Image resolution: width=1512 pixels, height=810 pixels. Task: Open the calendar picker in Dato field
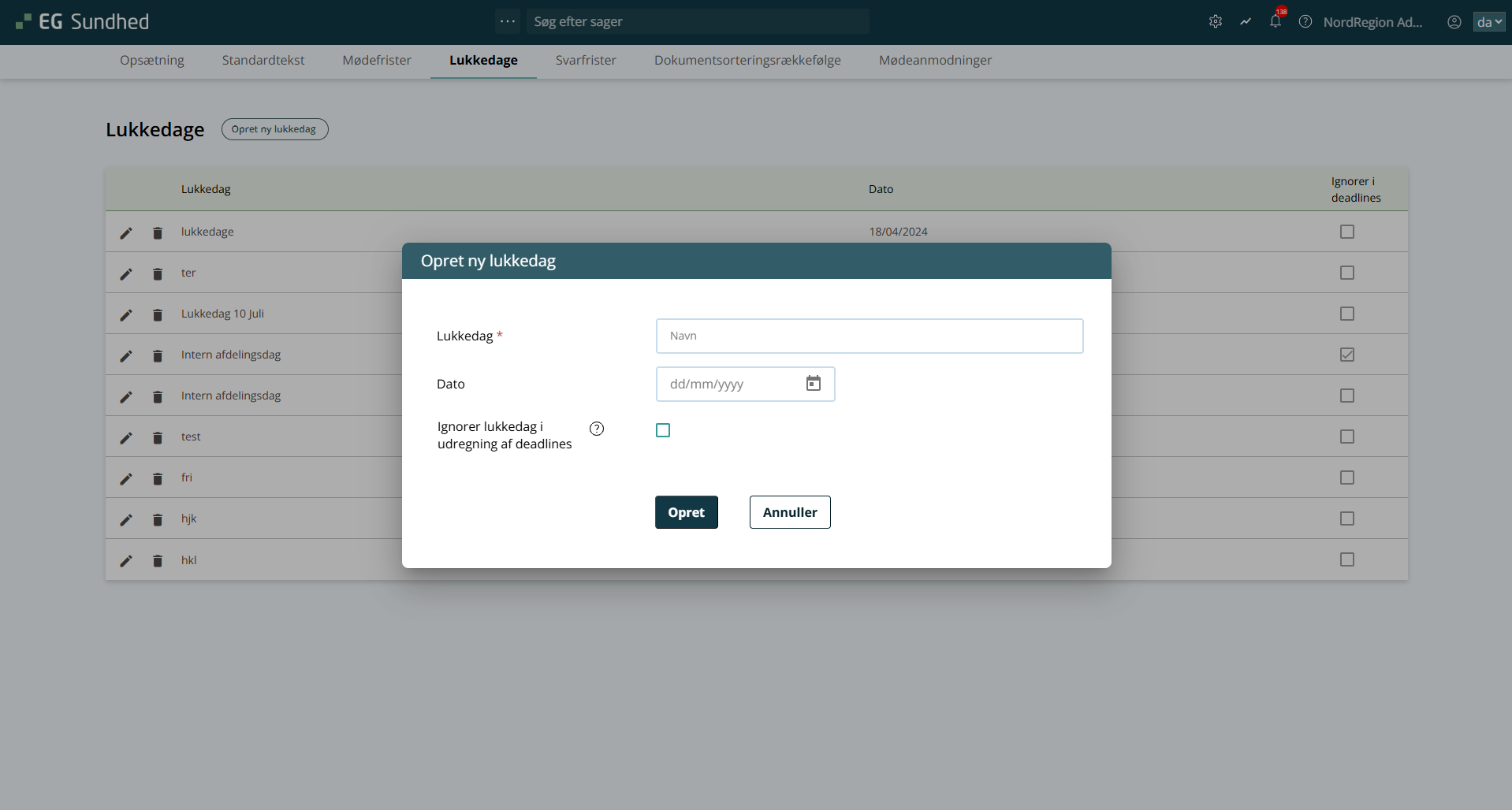click(813, 384)
